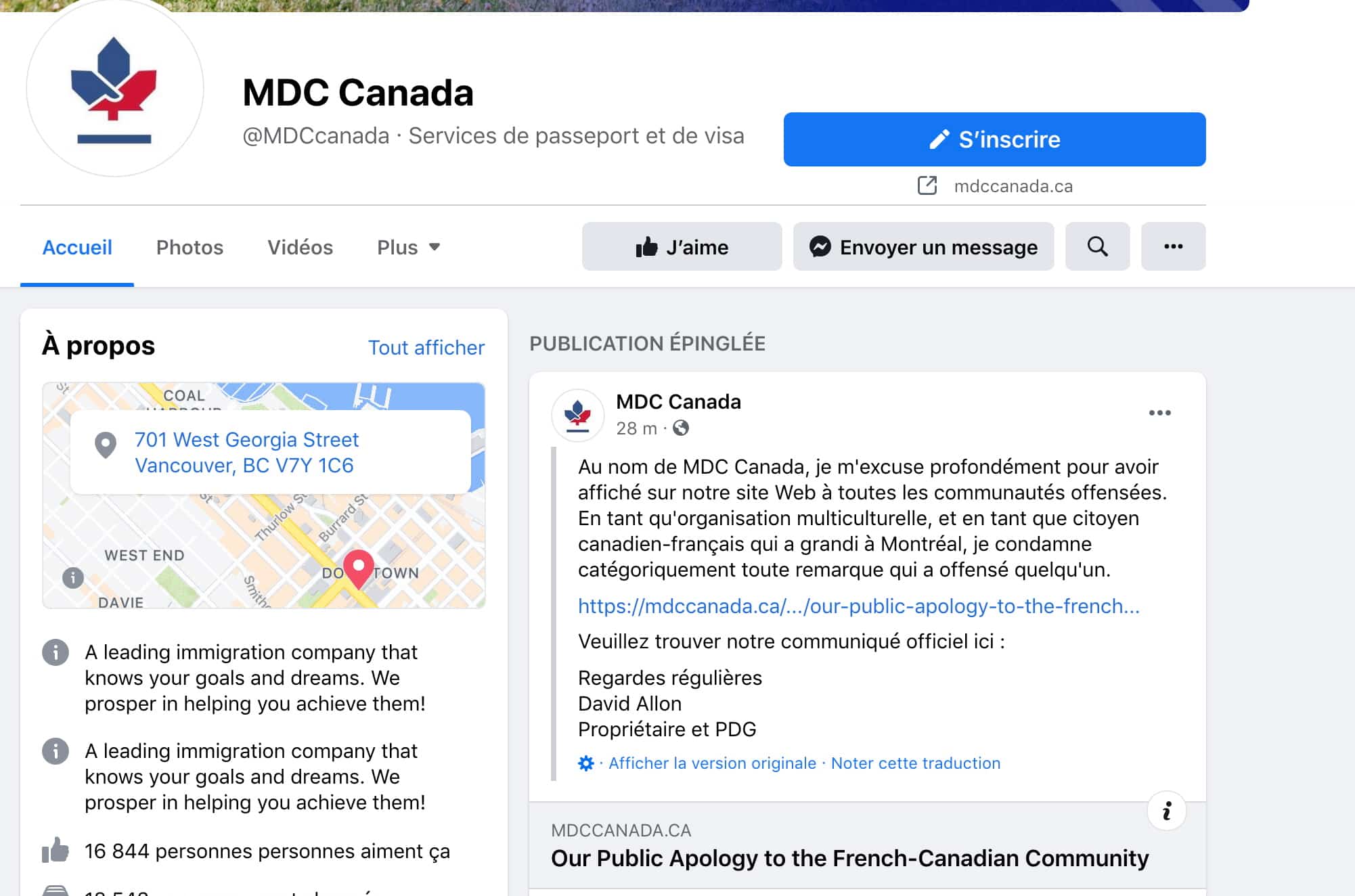Open the Tout afficher link
The image size is (1355, 896).
(426, 347)
